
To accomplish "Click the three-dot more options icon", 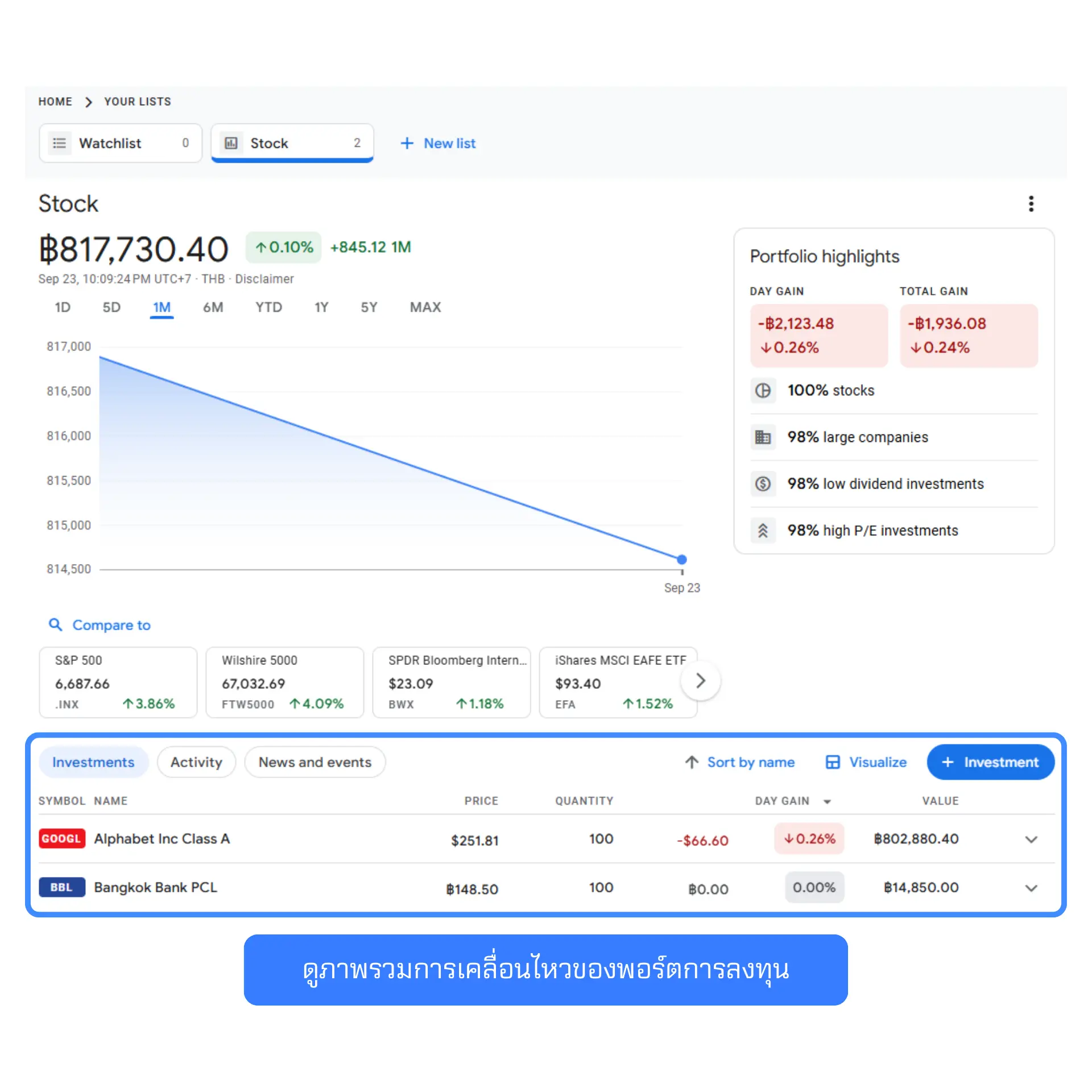I will (x=1031, y=204).
